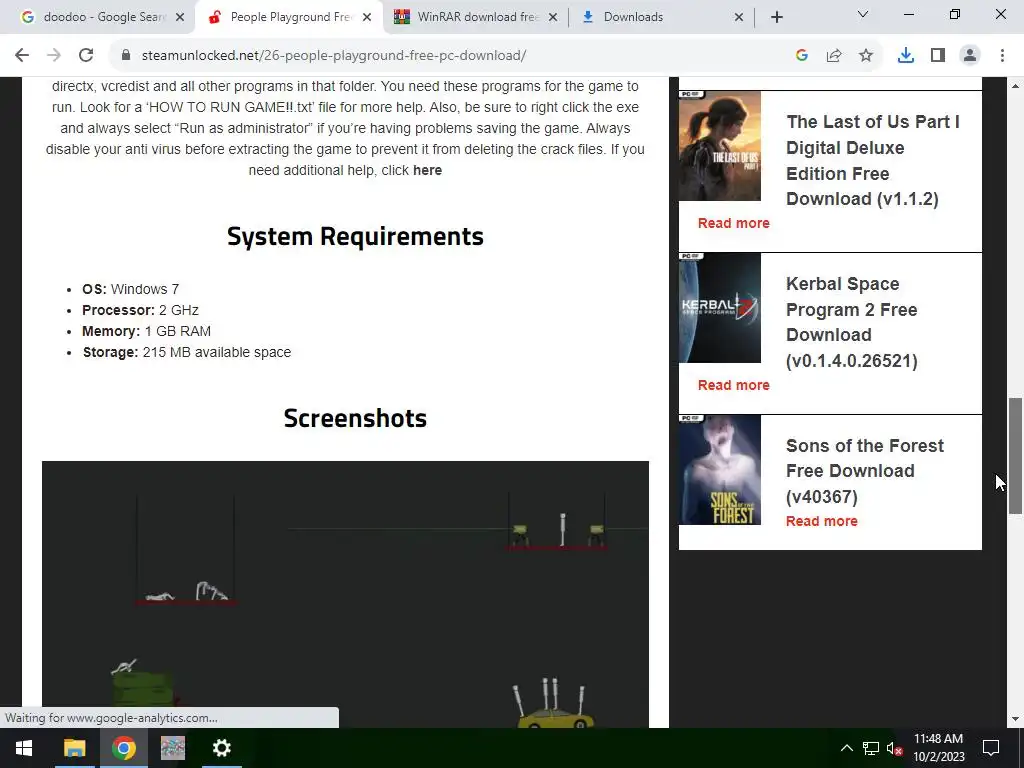
Task: Open Kerbal Space Program 2 title link
Action: [x=852, y=322]
